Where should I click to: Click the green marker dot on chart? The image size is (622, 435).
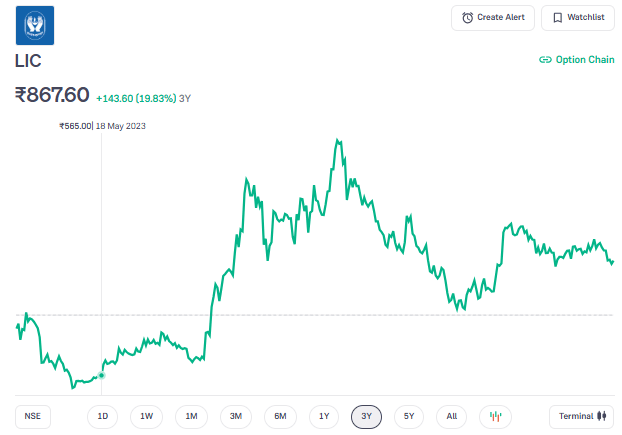coord(101,375)
